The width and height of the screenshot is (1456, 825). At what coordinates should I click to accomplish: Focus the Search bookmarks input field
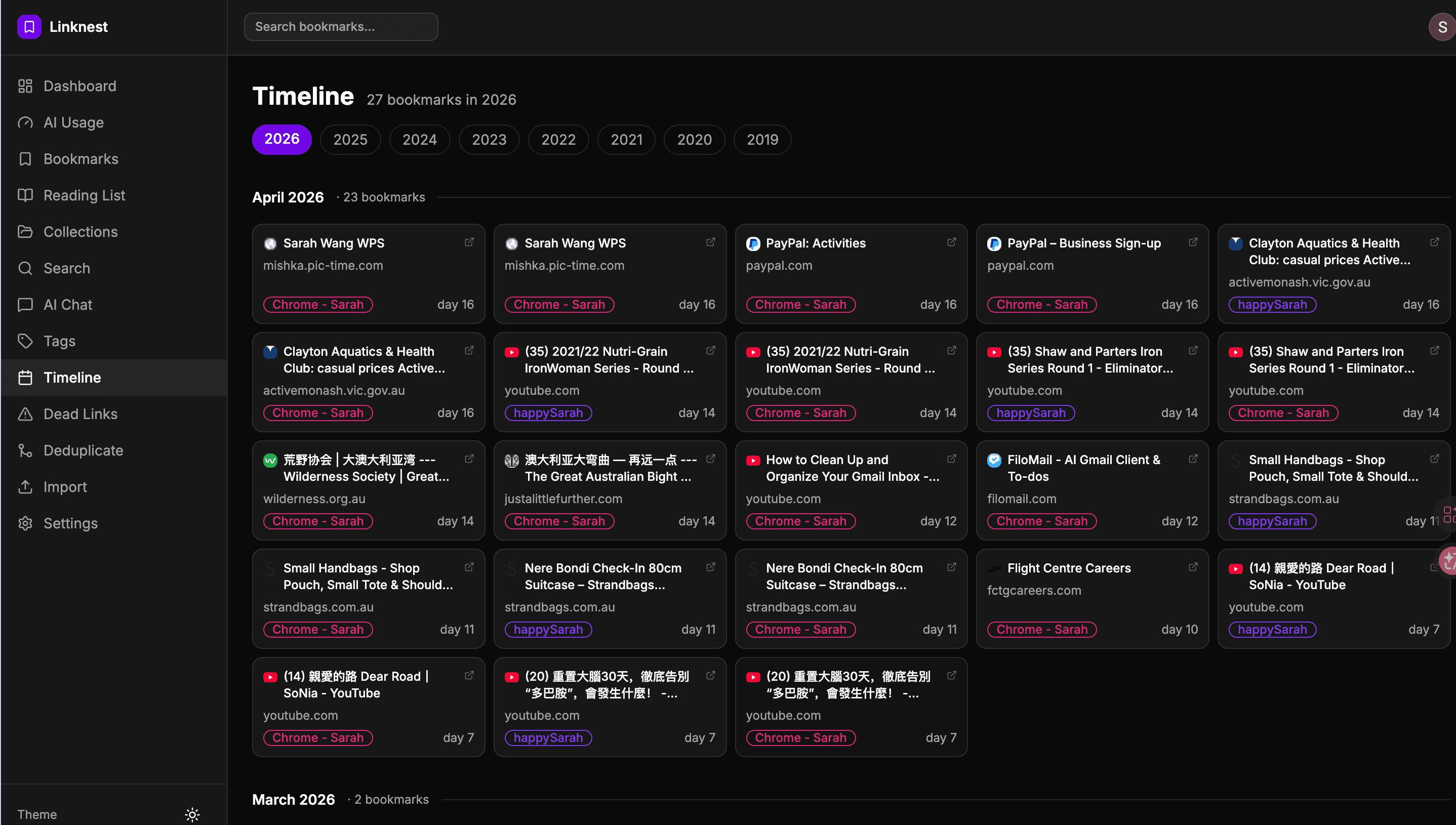pyautogui.click(x=341, y=27)
